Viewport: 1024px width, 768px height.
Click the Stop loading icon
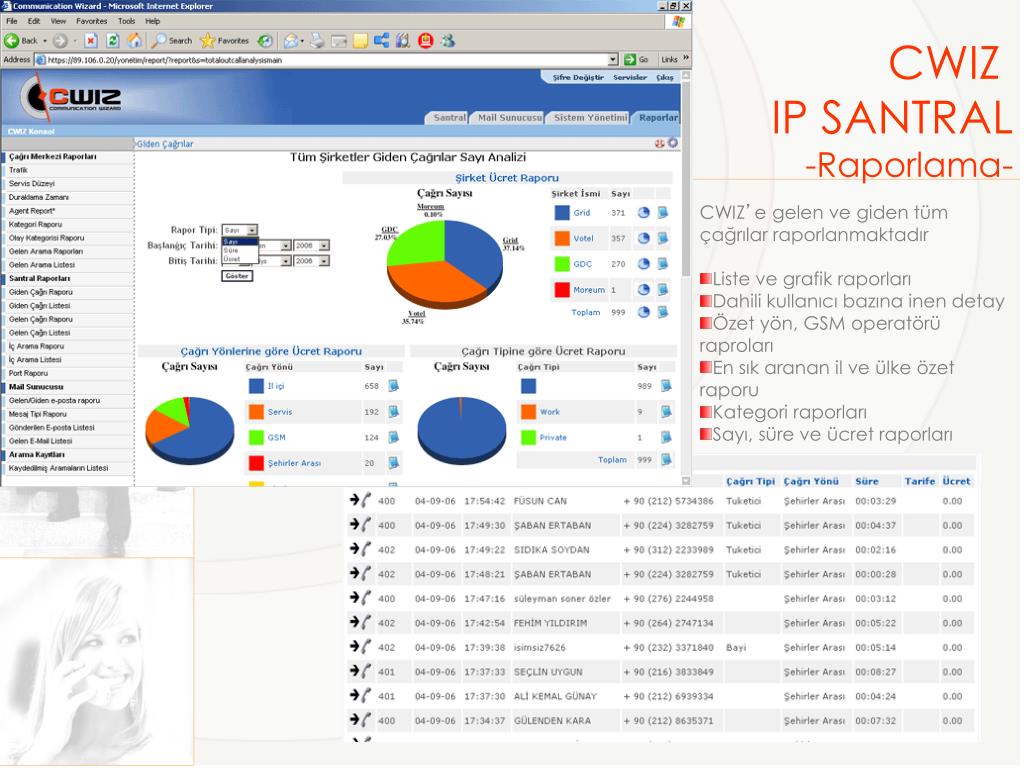91,40
